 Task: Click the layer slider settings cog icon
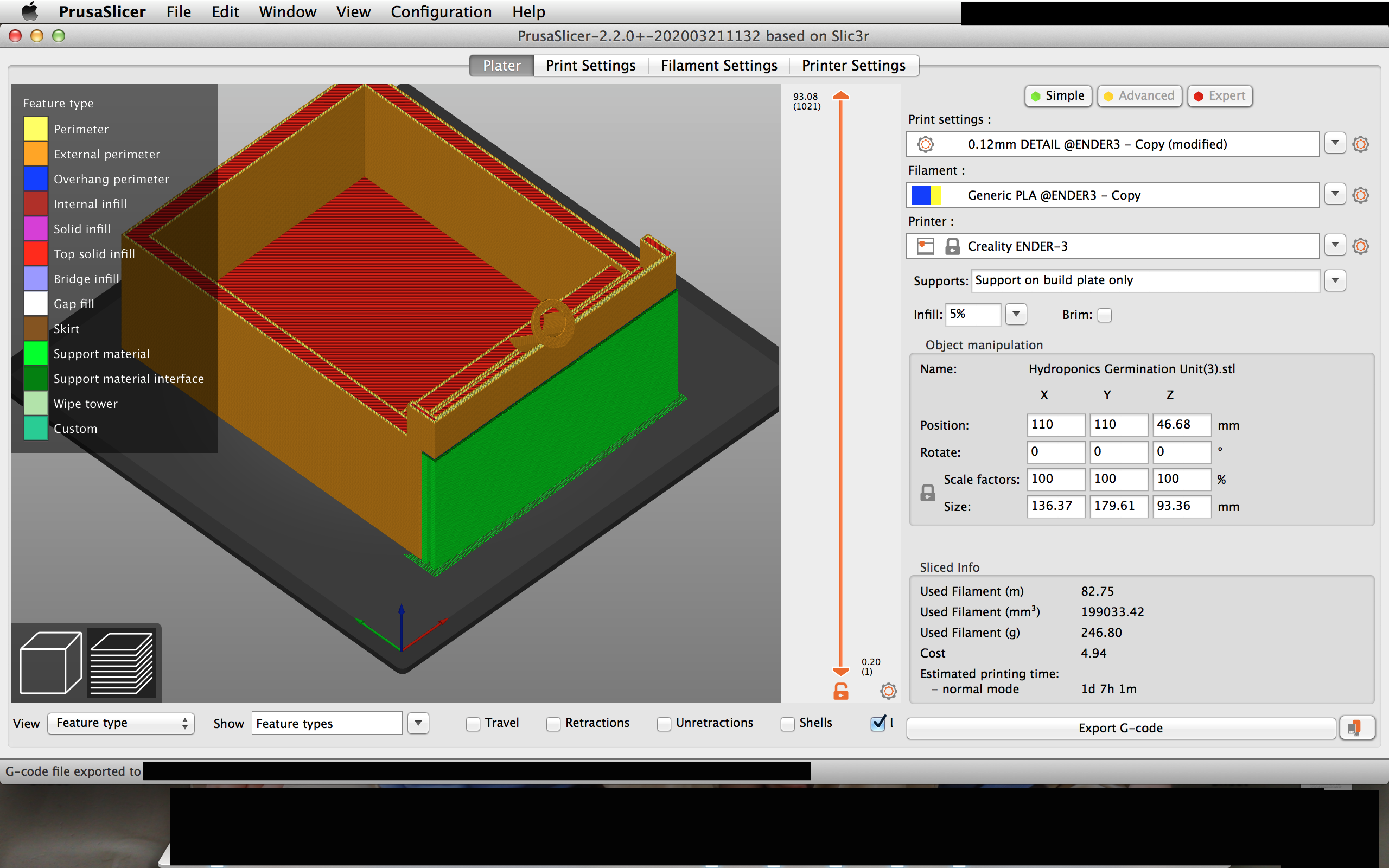pos(889,691)
